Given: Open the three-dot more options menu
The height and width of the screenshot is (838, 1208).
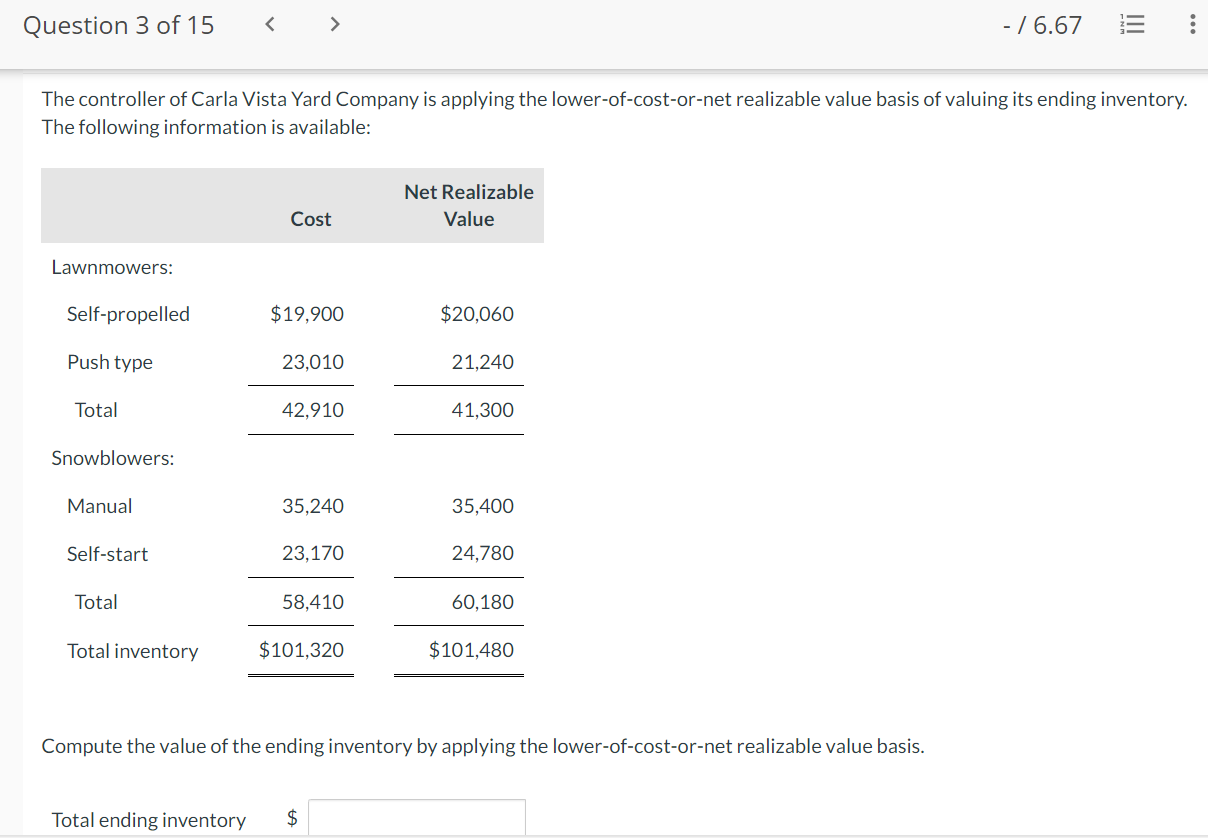Looking at the screenshot, I should [x=1191, y=25].
